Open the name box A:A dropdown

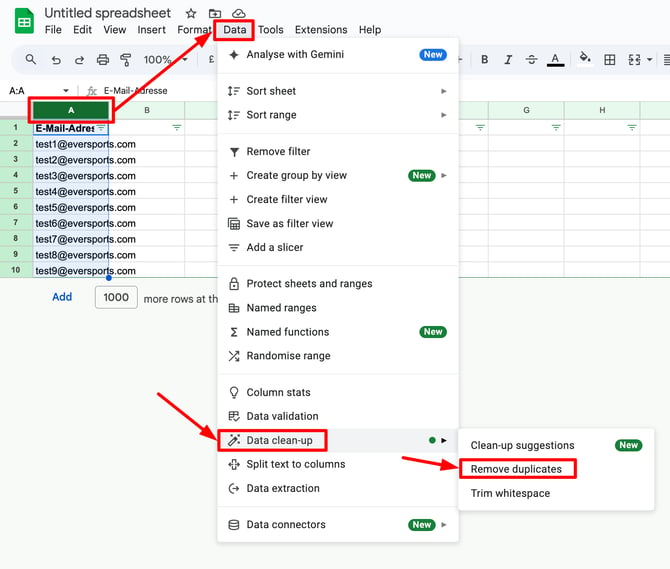point(66,91)
